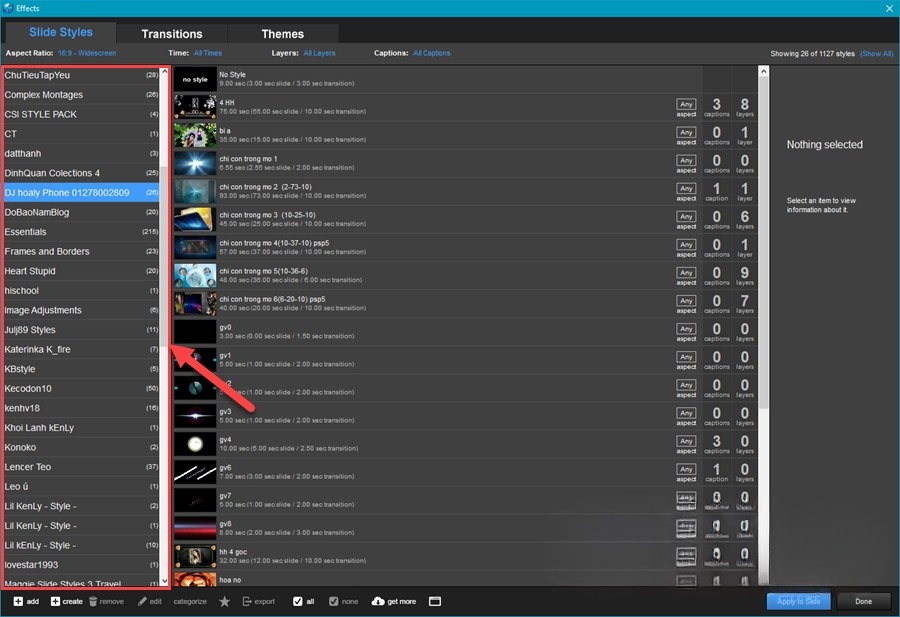Switch to the Themes tab
Screen dimensions: 900x617
coord(282,34)
